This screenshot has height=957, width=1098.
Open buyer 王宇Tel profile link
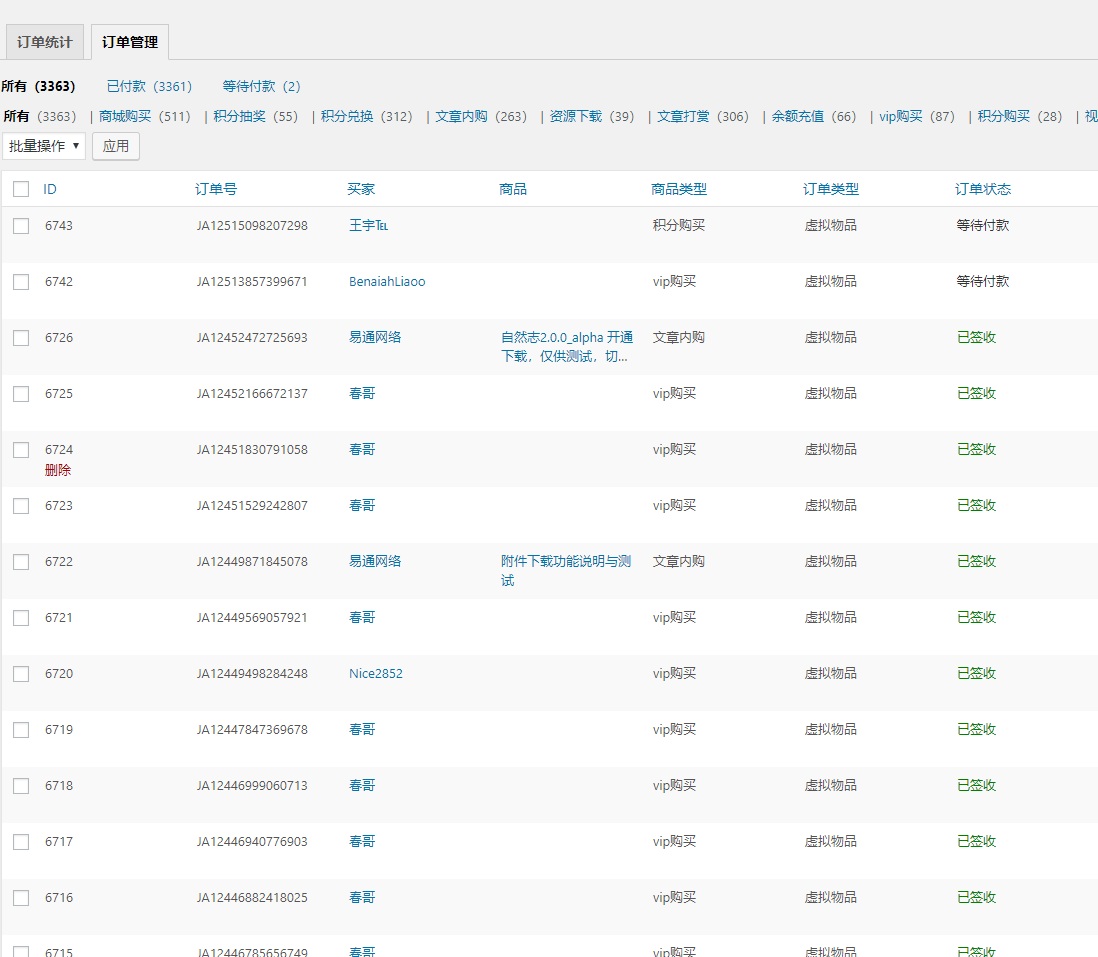coord(368,225)
